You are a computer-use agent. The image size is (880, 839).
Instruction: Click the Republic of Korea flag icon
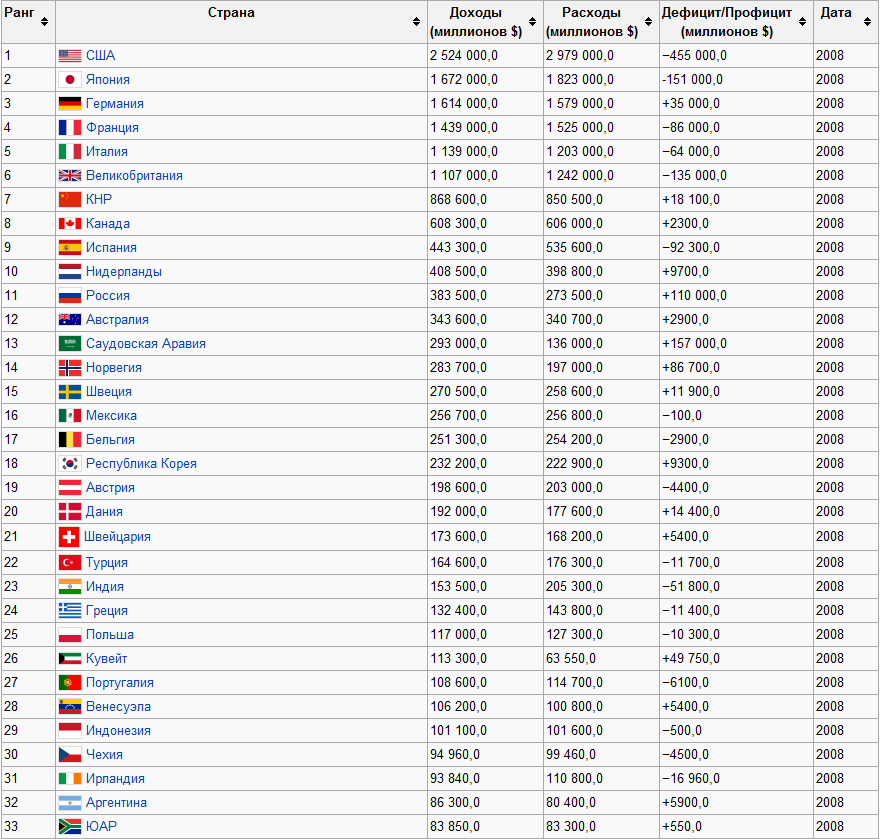(x=70, y=464)
